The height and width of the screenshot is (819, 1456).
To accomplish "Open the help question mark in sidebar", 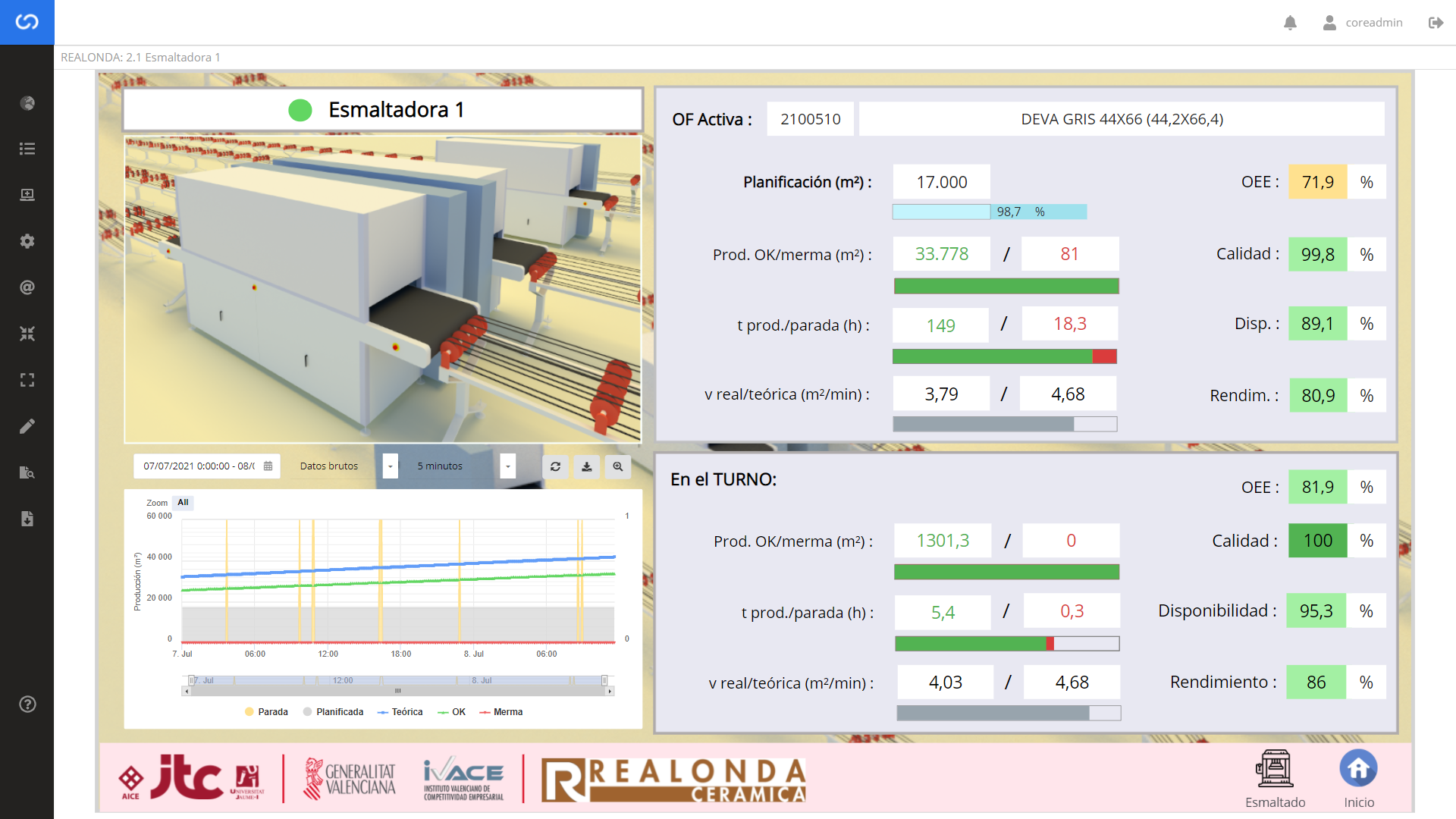I will click(x=27, y=704).
